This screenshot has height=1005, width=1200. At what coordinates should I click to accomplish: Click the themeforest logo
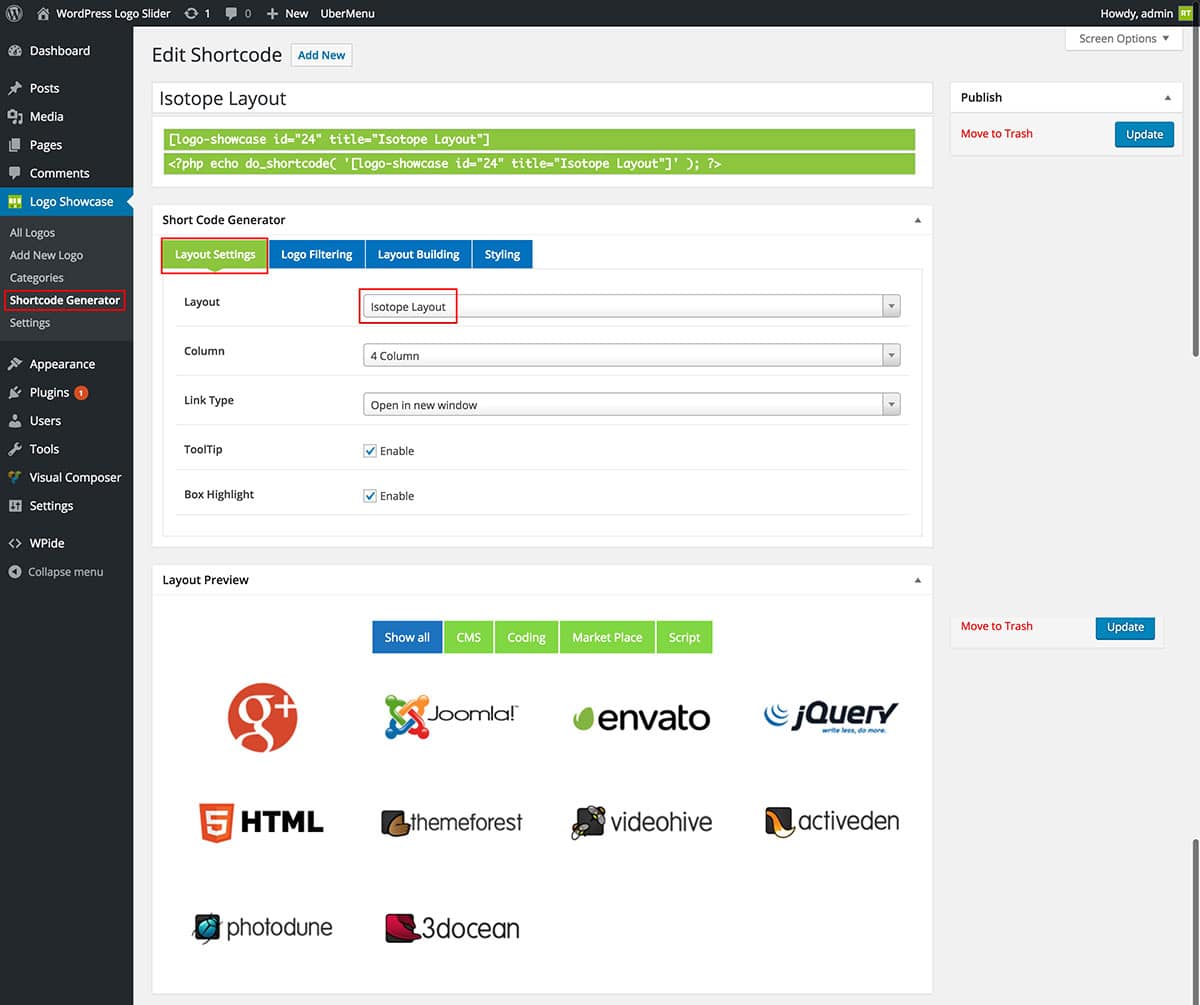(x=452, y=823)
